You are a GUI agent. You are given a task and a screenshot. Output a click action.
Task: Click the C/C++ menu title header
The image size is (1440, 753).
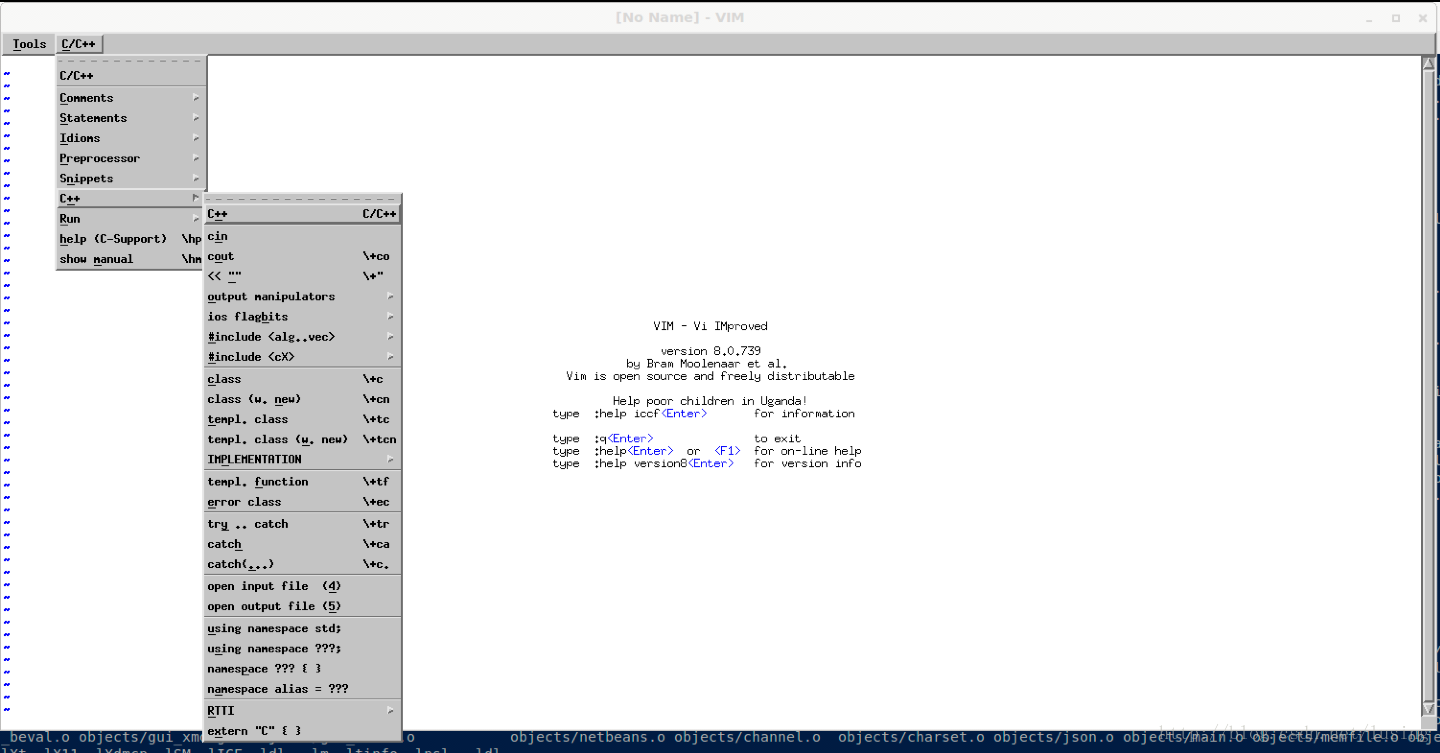(x=131, y=76)
